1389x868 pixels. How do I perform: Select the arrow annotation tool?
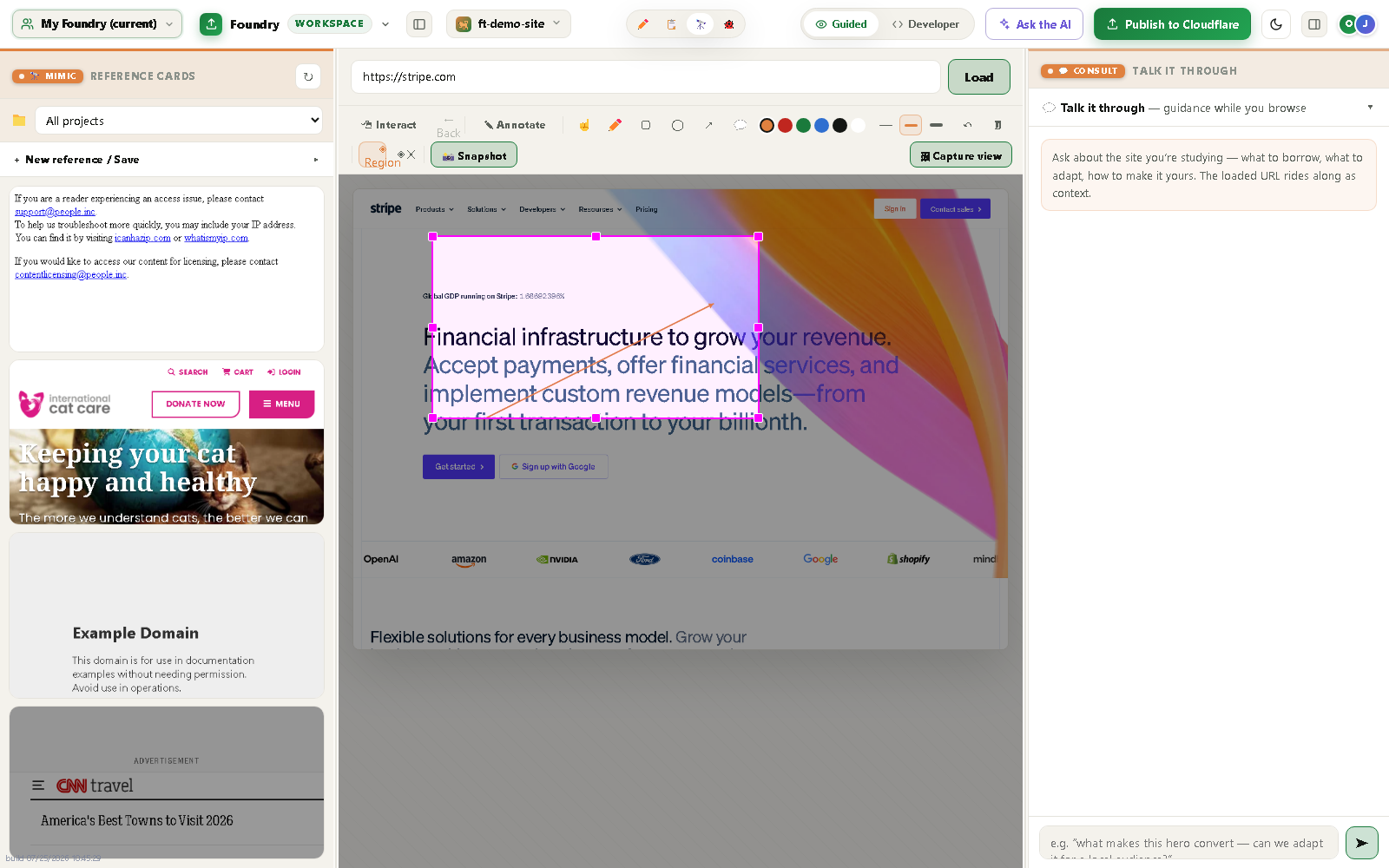click(x=708, y=125)
